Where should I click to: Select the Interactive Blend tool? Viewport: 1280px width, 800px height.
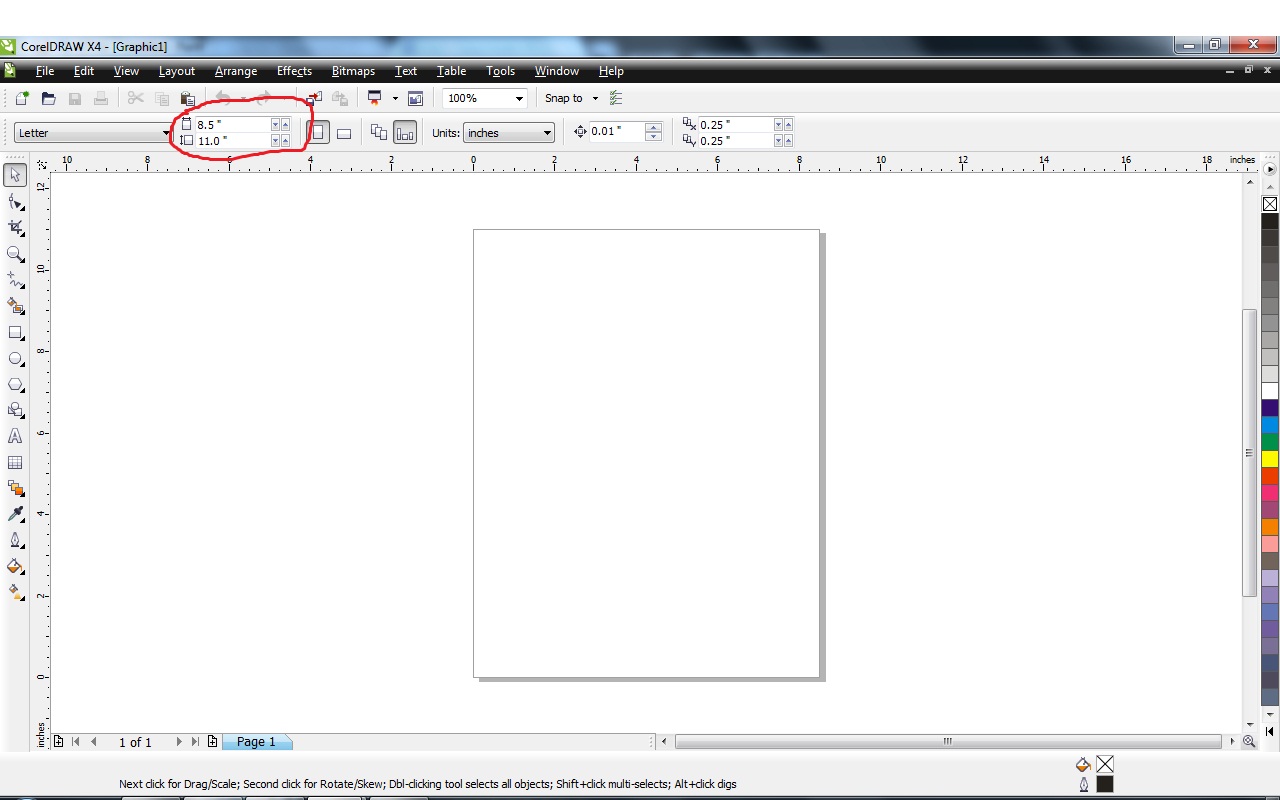coord(15,488)
